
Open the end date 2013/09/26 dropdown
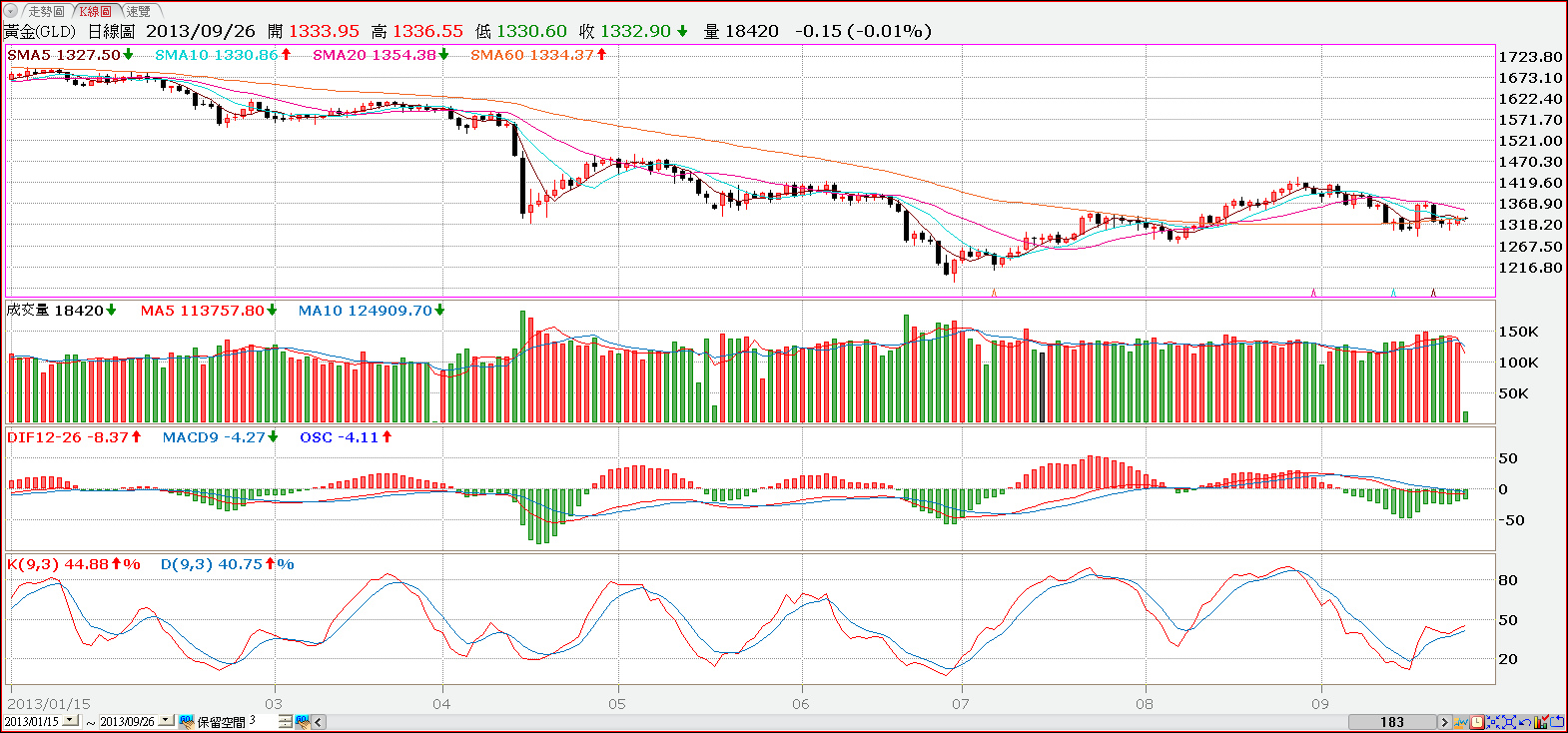165,720
